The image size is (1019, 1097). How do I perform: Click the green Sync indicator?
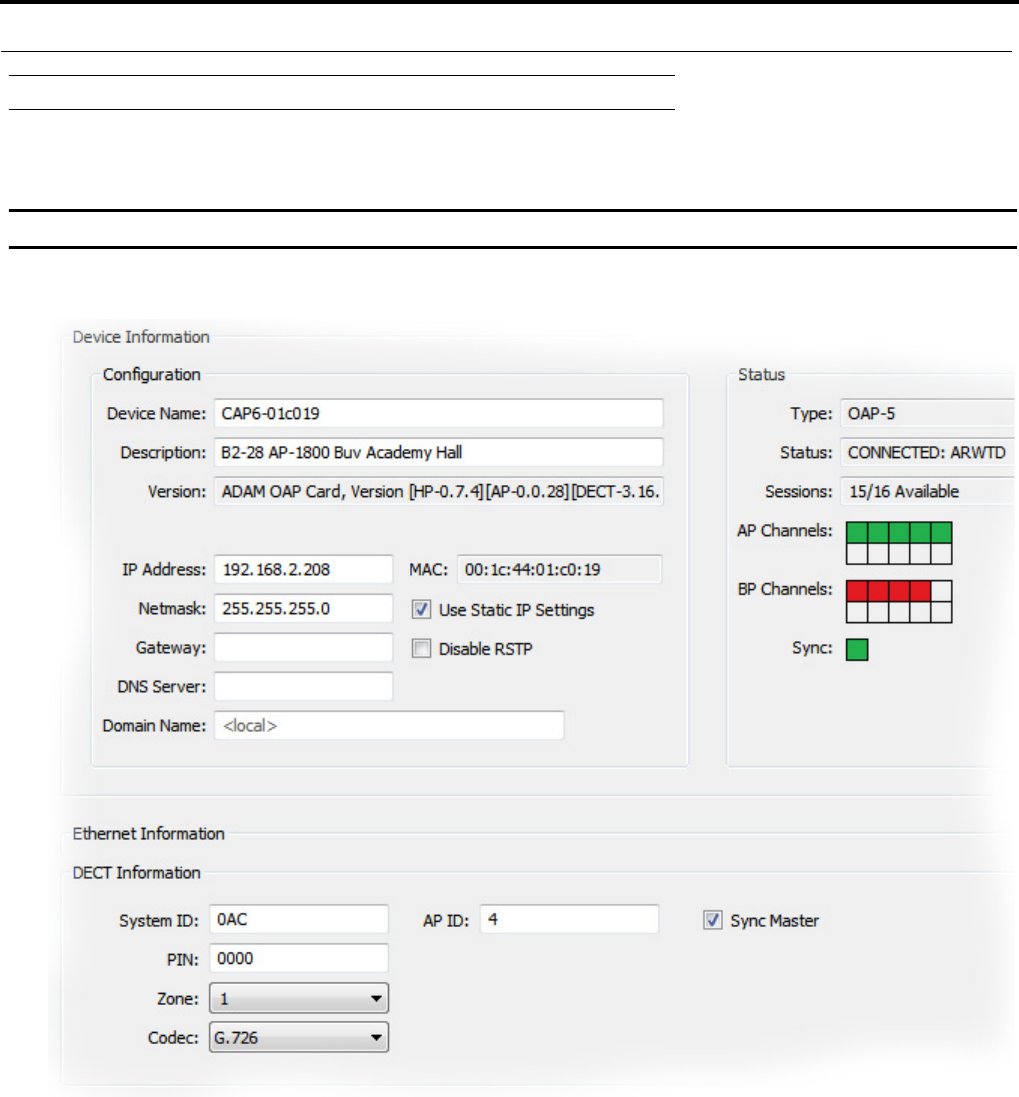[857, 649]
